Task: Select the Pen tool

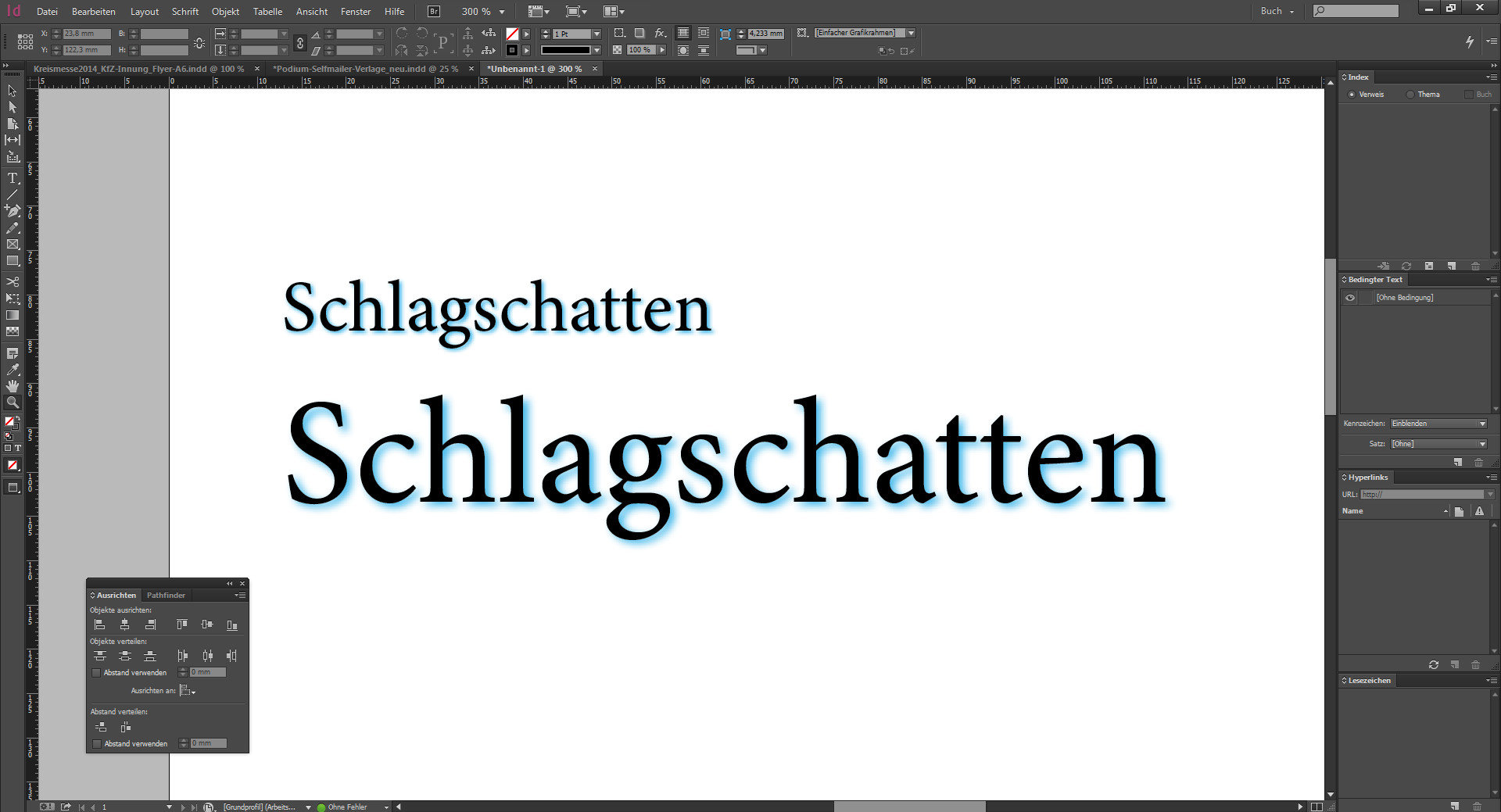Action: pos(12,211)
